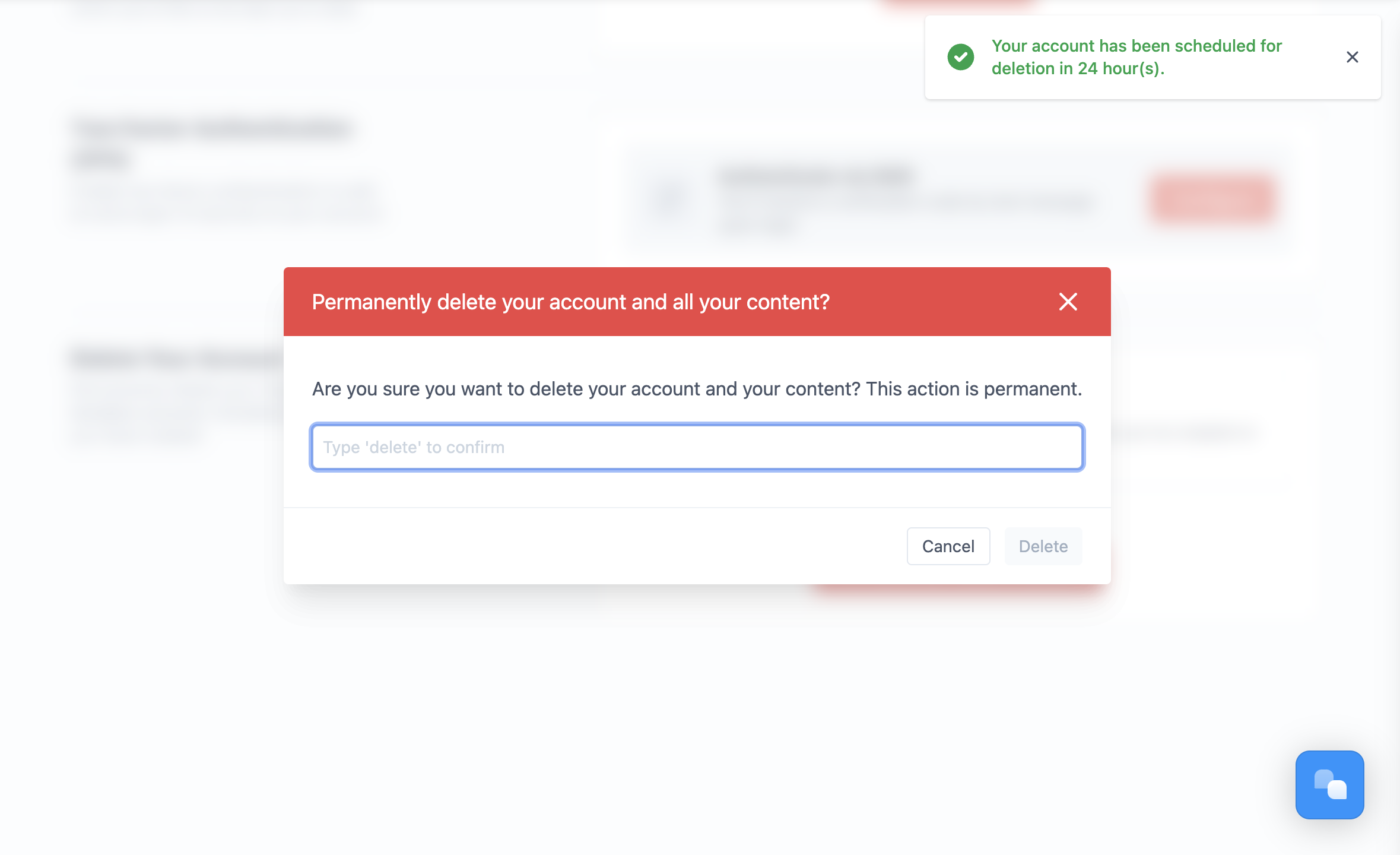Click the greyed-out Delete button

pos(1043,546)
